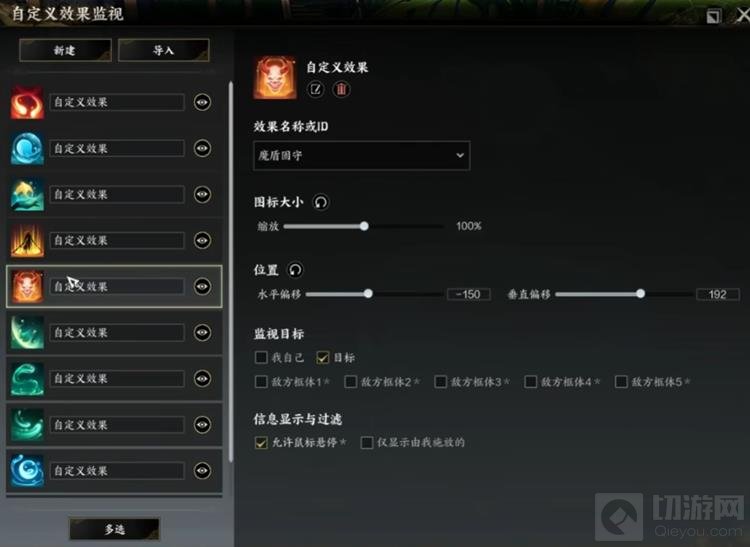Screen dimensions: 750x547
Task: Click the pop-out window icon at top right
Action: pos(713,16)
